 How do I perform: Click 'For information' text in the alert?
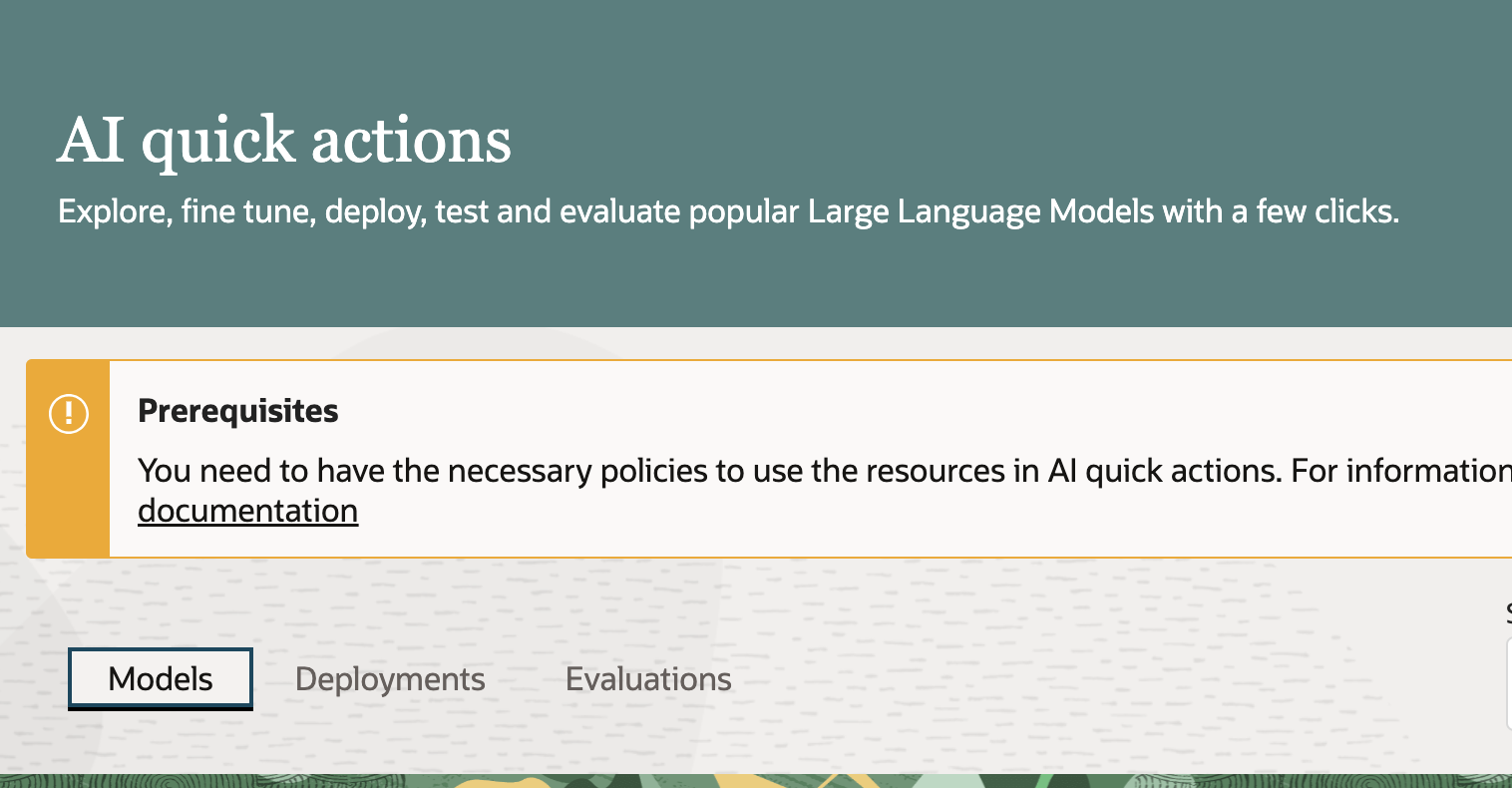[x=1396, y=471]
